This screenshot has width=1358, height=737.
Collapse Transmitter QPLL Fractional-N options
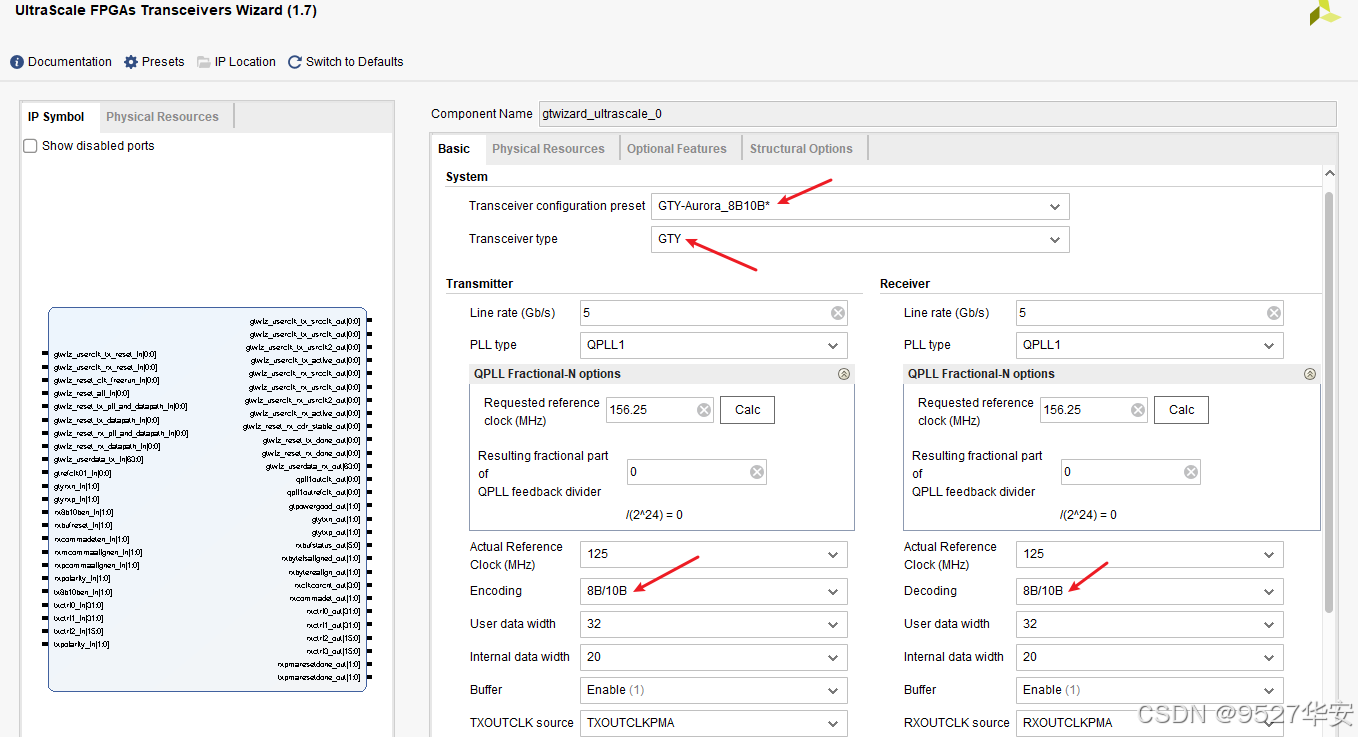point(844,374)
